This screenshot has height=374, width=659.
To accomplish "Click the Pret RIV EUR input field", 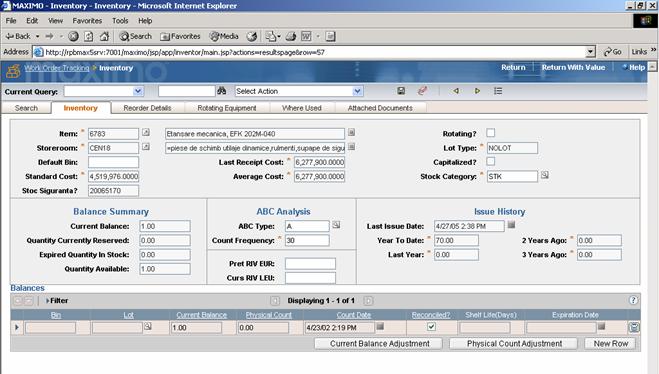I will (311, 263).
